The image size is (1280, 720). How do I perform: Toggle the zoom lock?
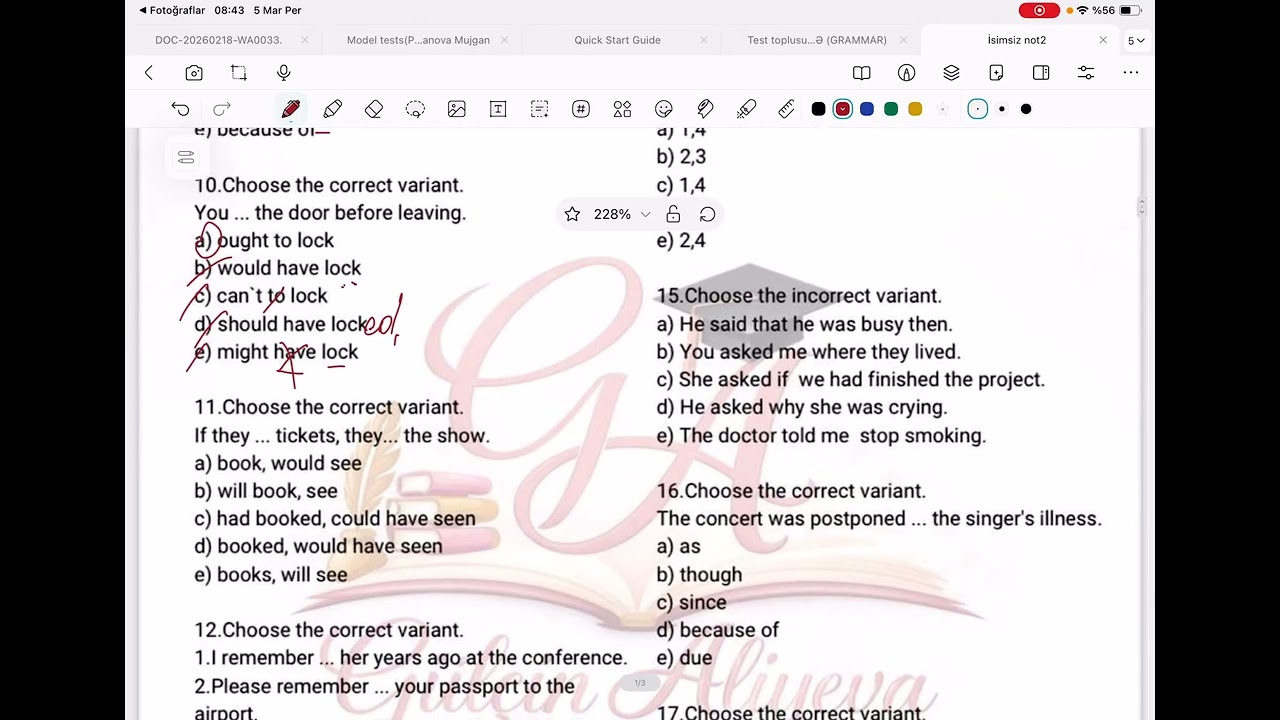pyautogui.click(x=673, y=214)
